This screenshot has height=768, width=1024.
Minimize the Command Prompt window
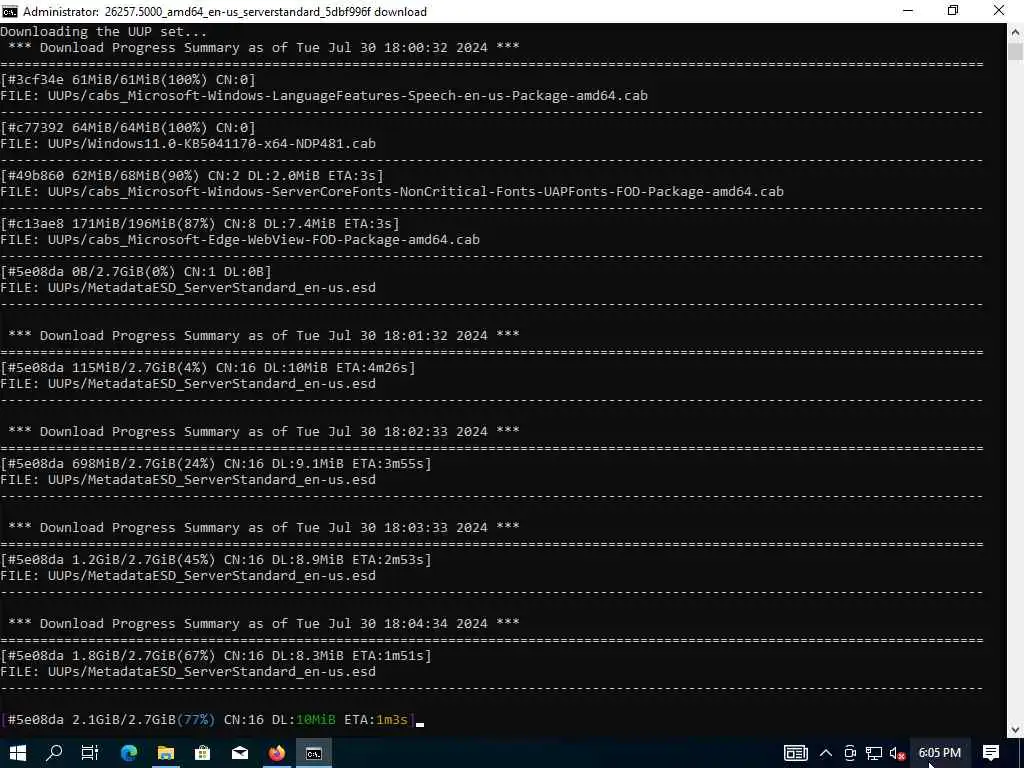click(908, 11)
